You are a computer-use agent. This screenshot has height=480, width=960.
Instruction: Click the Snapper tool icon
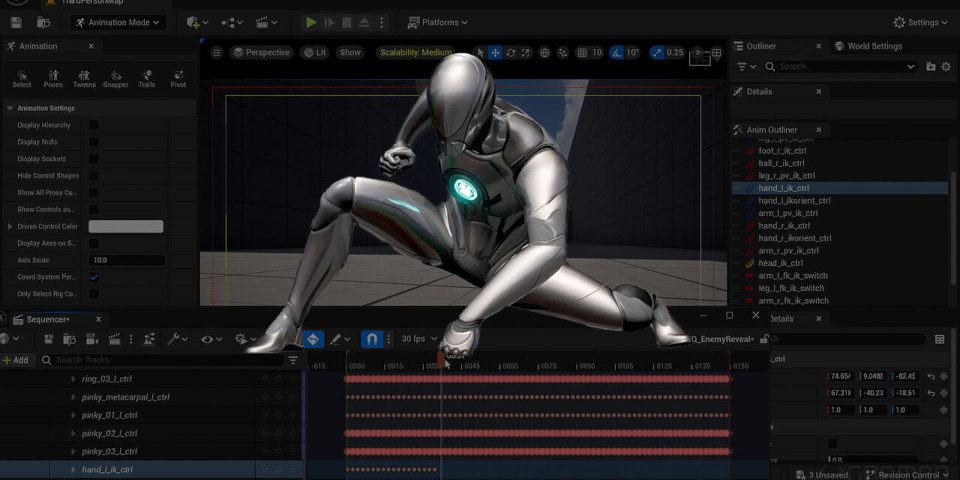pos(115,78)
